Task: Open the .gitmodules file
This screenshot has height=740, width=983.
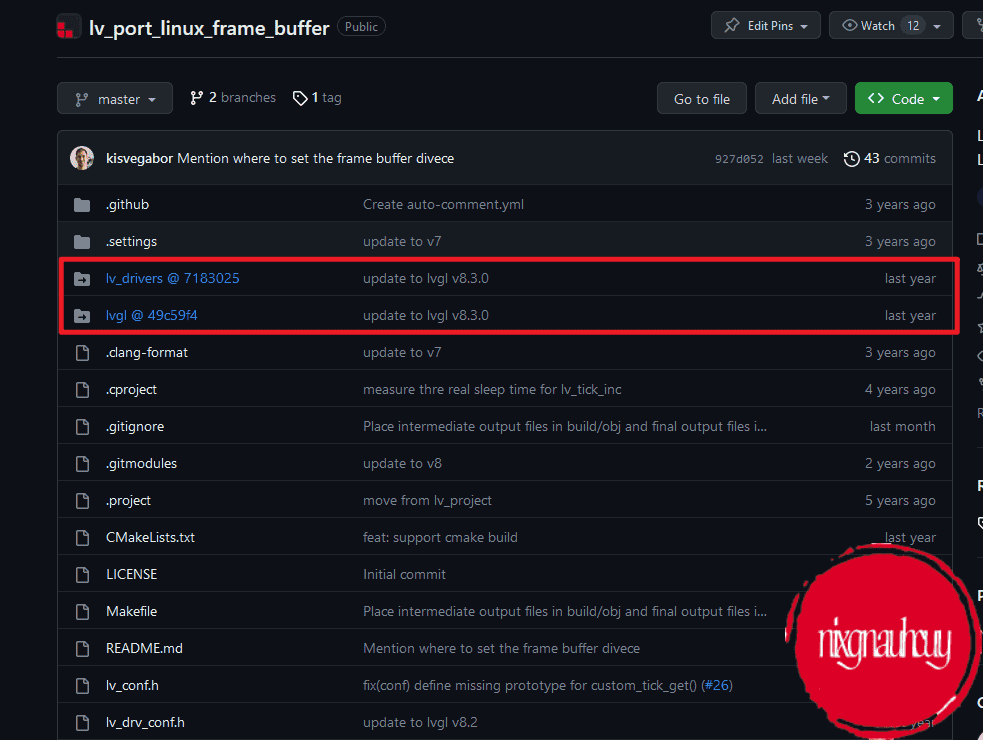Action: 141,463
